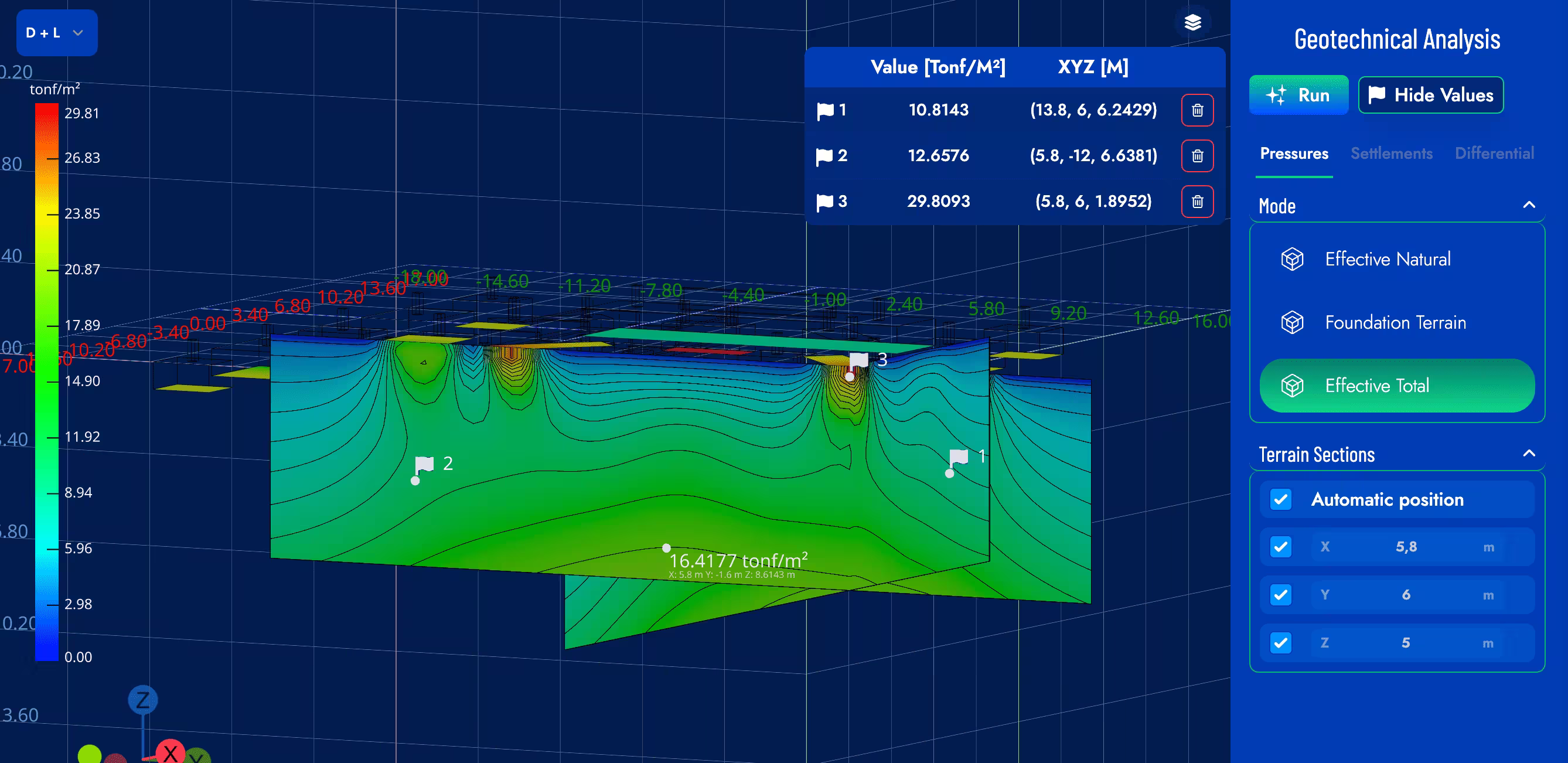
Task: Open the layers icon above the viewport
Action: point(1192,22)
